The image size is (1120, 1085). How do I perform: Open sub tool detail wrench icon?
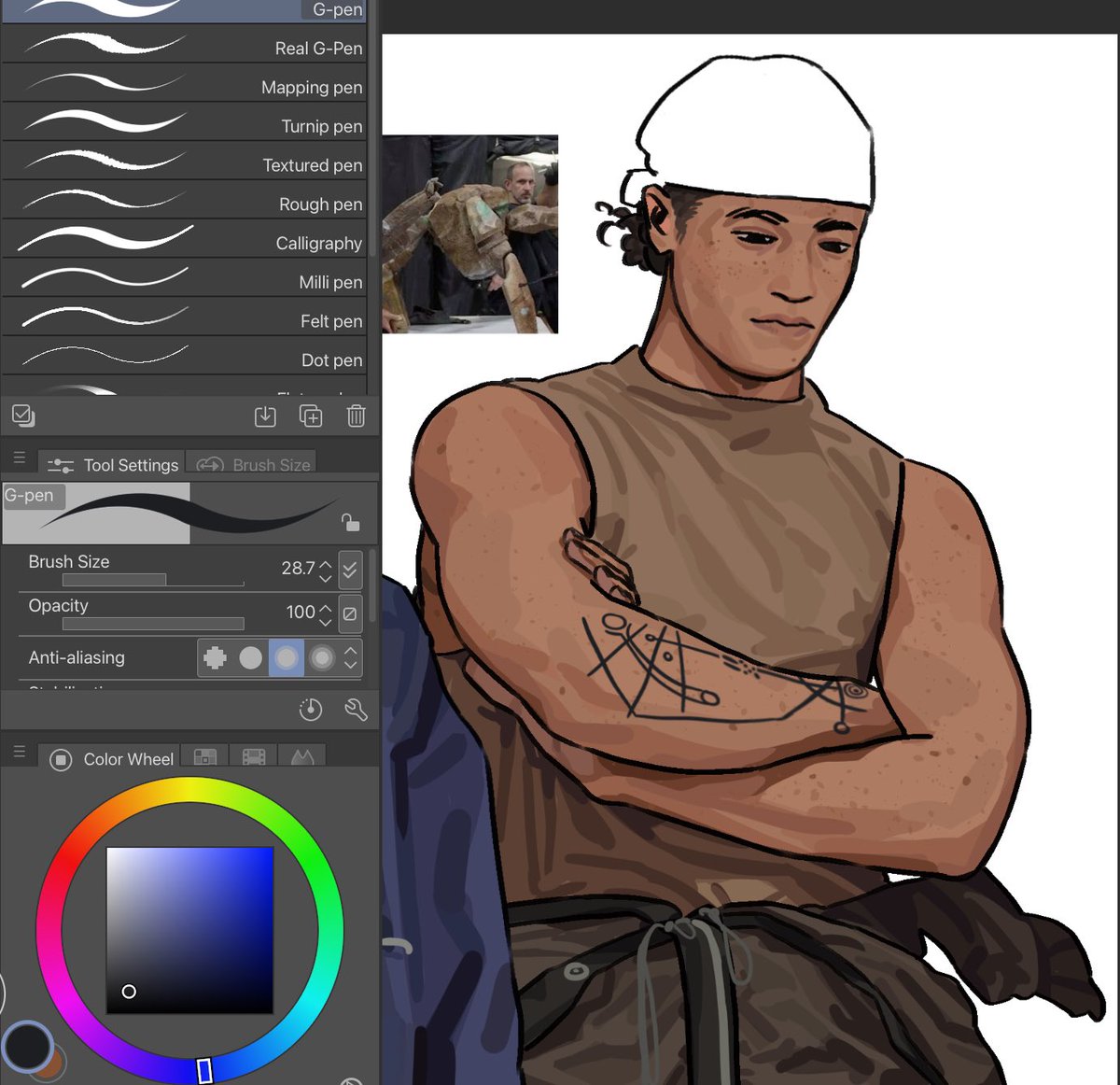pyautogui.click(x=356, y=710)
